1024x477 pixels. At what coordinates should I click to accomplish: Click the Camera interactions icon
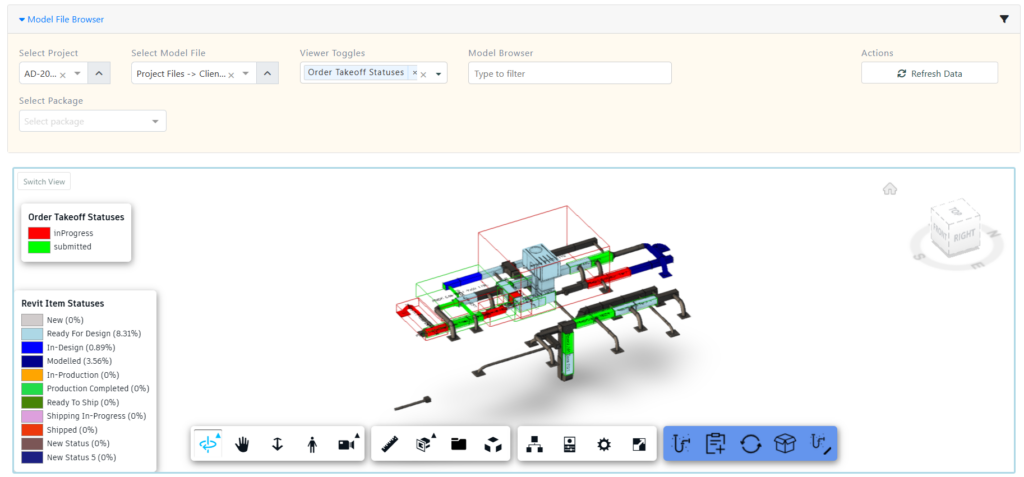click(347, 444)
